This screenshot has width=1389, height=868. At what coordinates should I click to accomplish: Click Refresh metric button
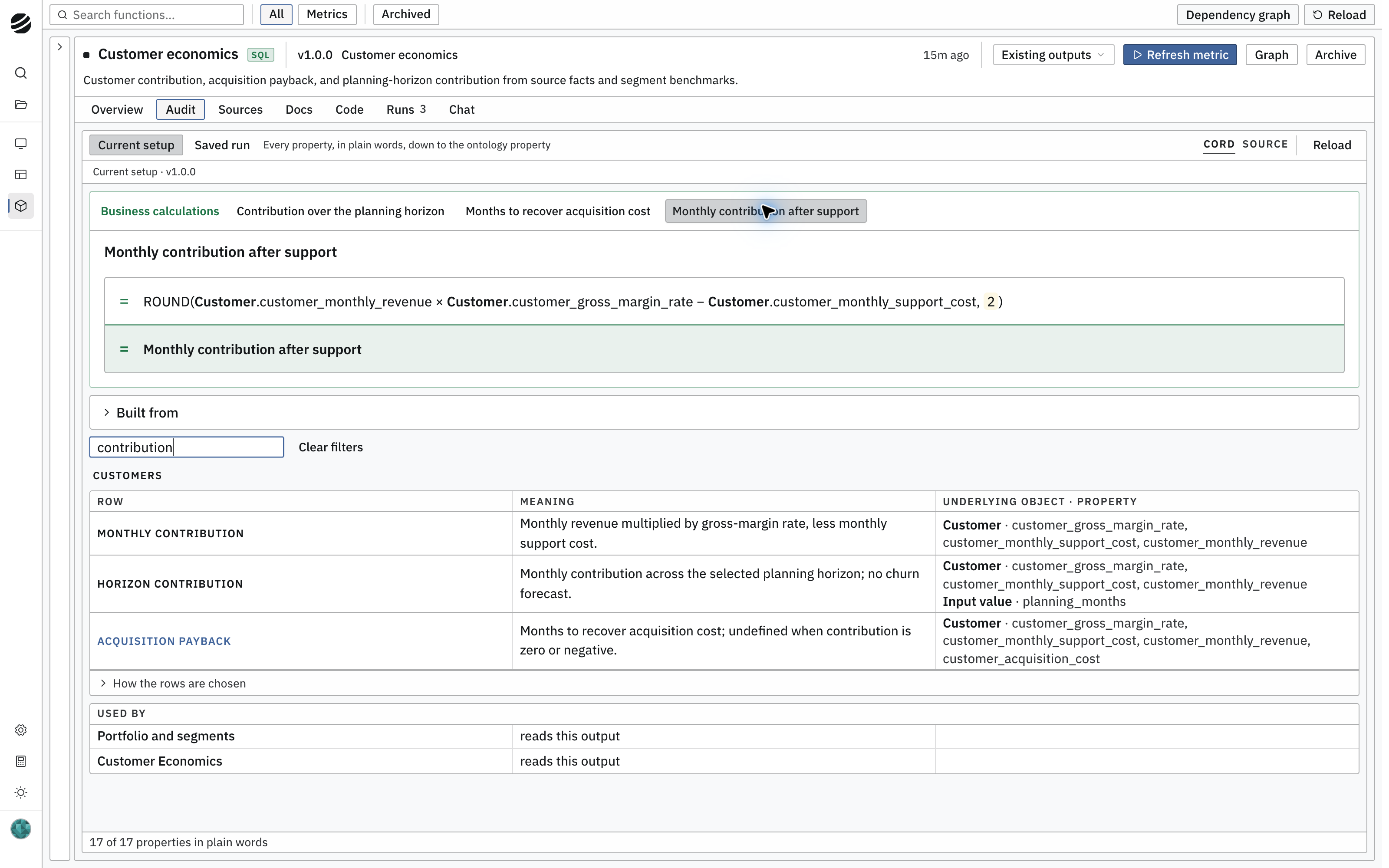pos(1180,55)
